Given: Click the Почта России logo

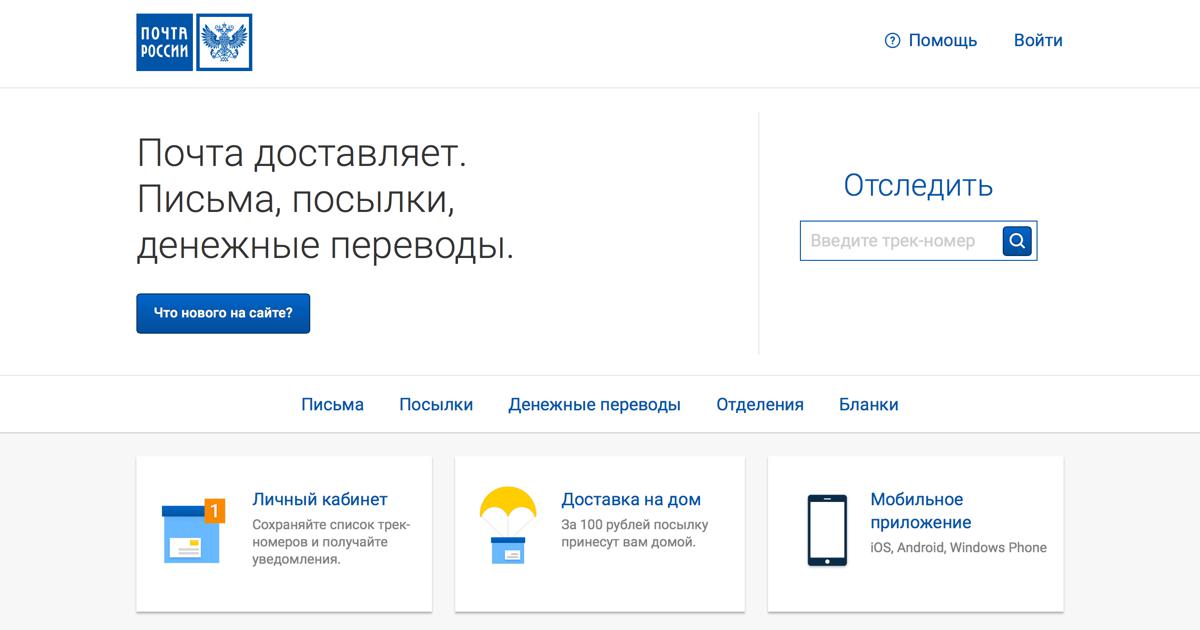Looking at the screenshot, I should [194, 42].
